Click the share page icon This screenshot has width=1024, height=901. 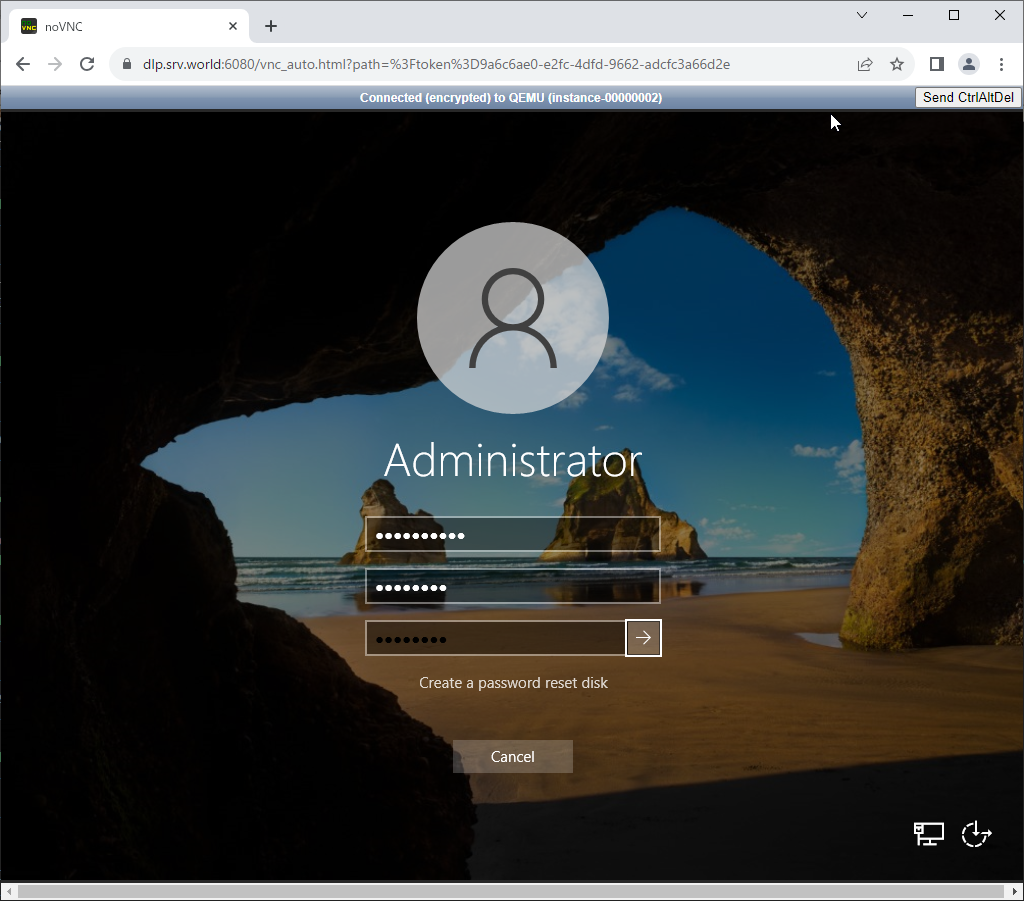click(x=865, y=64)
